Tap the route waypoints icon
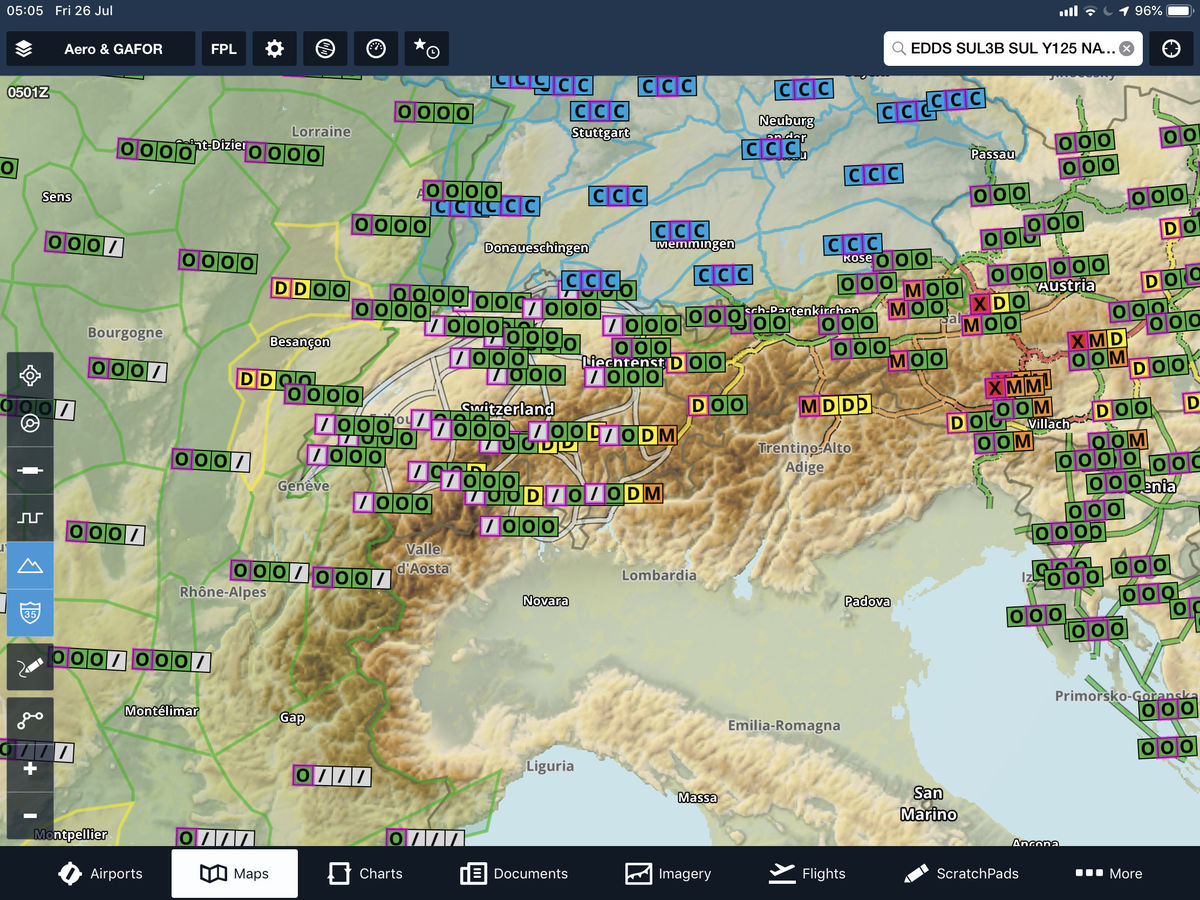Viewport: 1200px width, 900px height. (31, 719)
